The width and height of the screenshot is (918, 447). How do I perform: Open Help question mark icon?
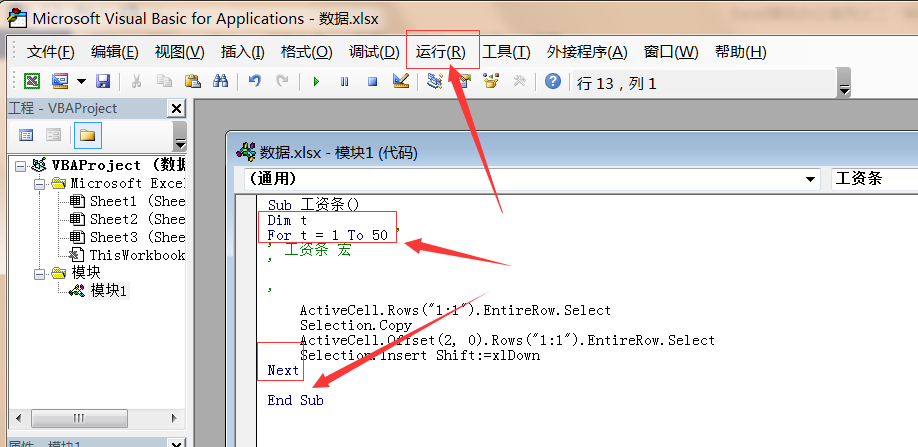coord(553,81)
